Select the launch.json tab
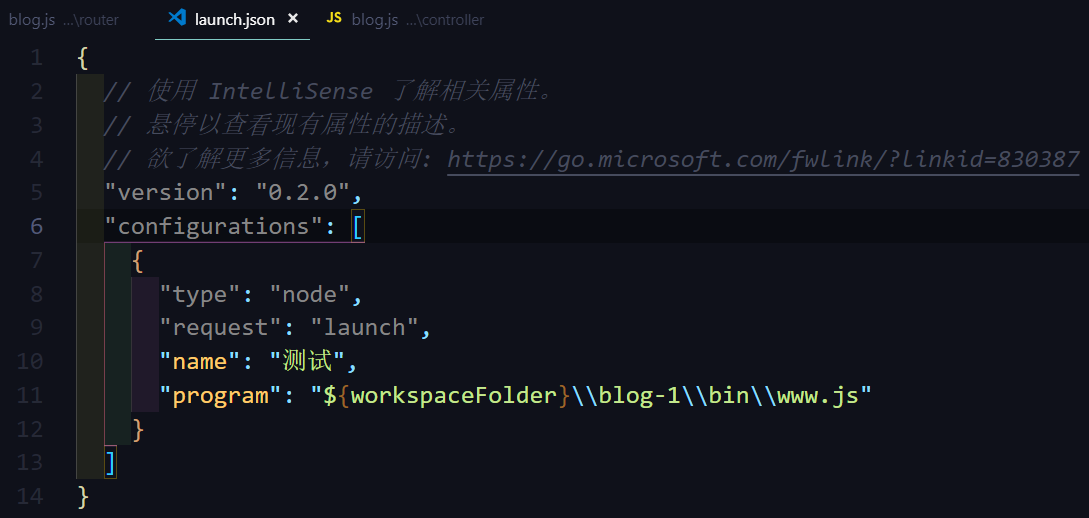Screen dimensions: 1089x518 point(234,20)
